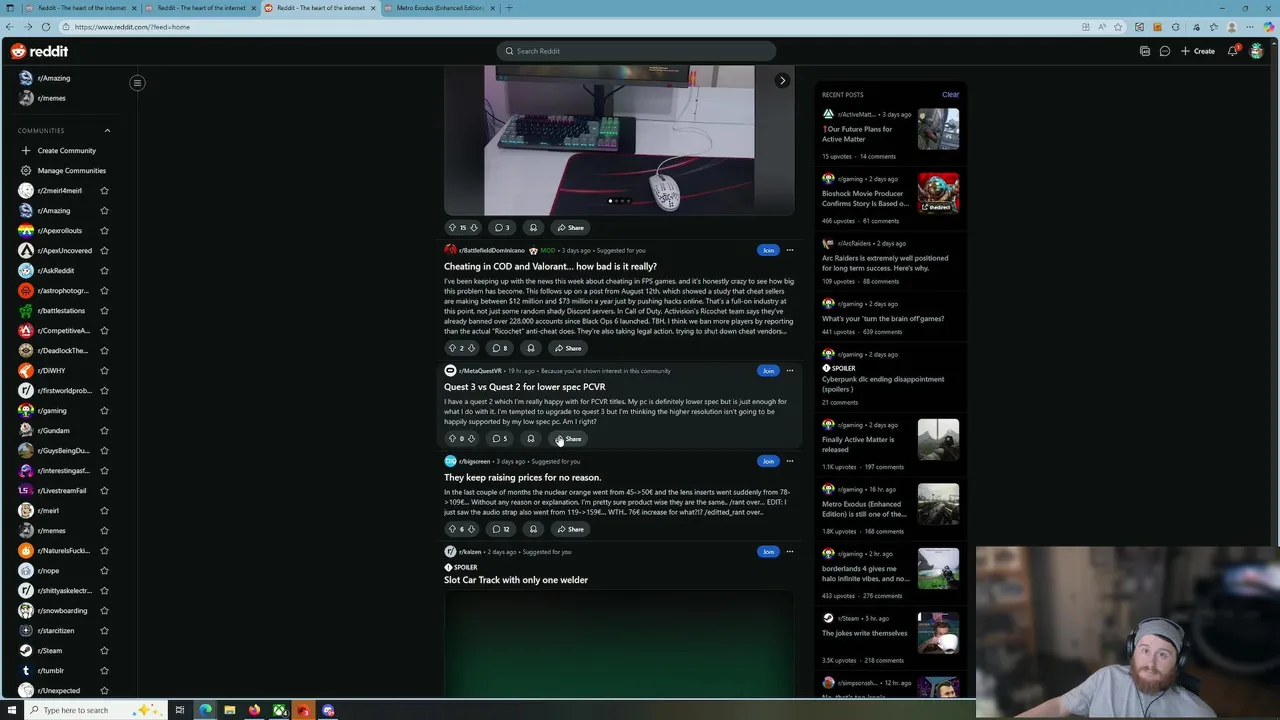Favorite r/Gundam with star
The width and height of the screenshot is (1280, 720).
104,430
